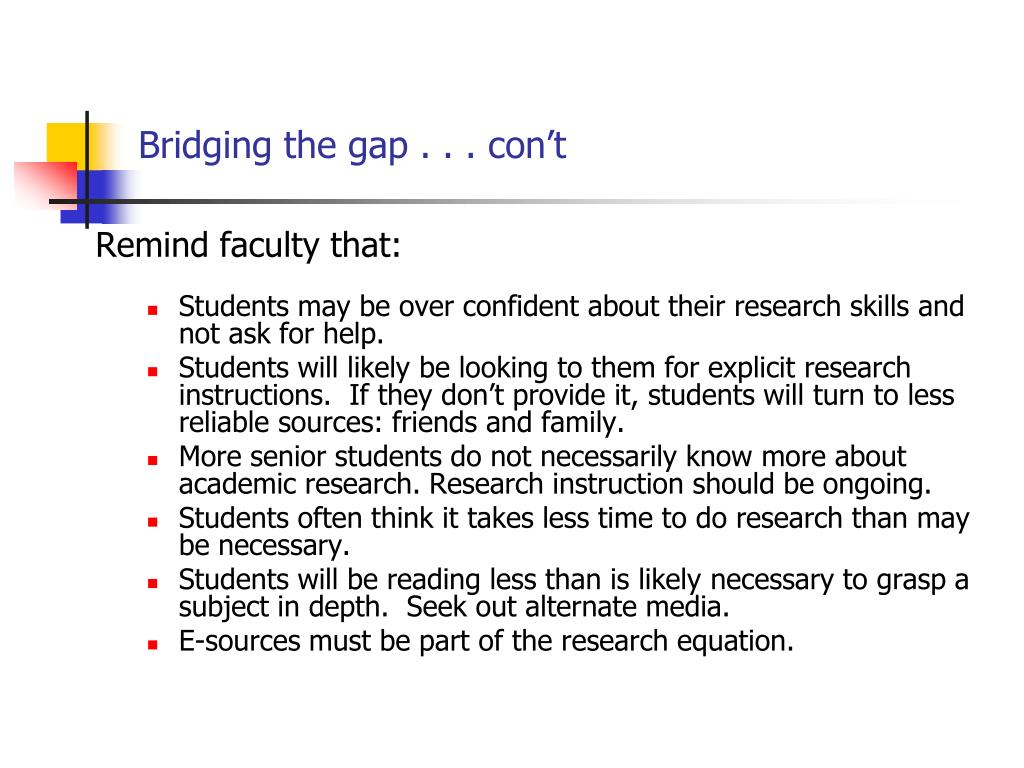Select the Remind faculty that heading
The height and width of the screenshot is (768, 1024).
click(248, 246)
